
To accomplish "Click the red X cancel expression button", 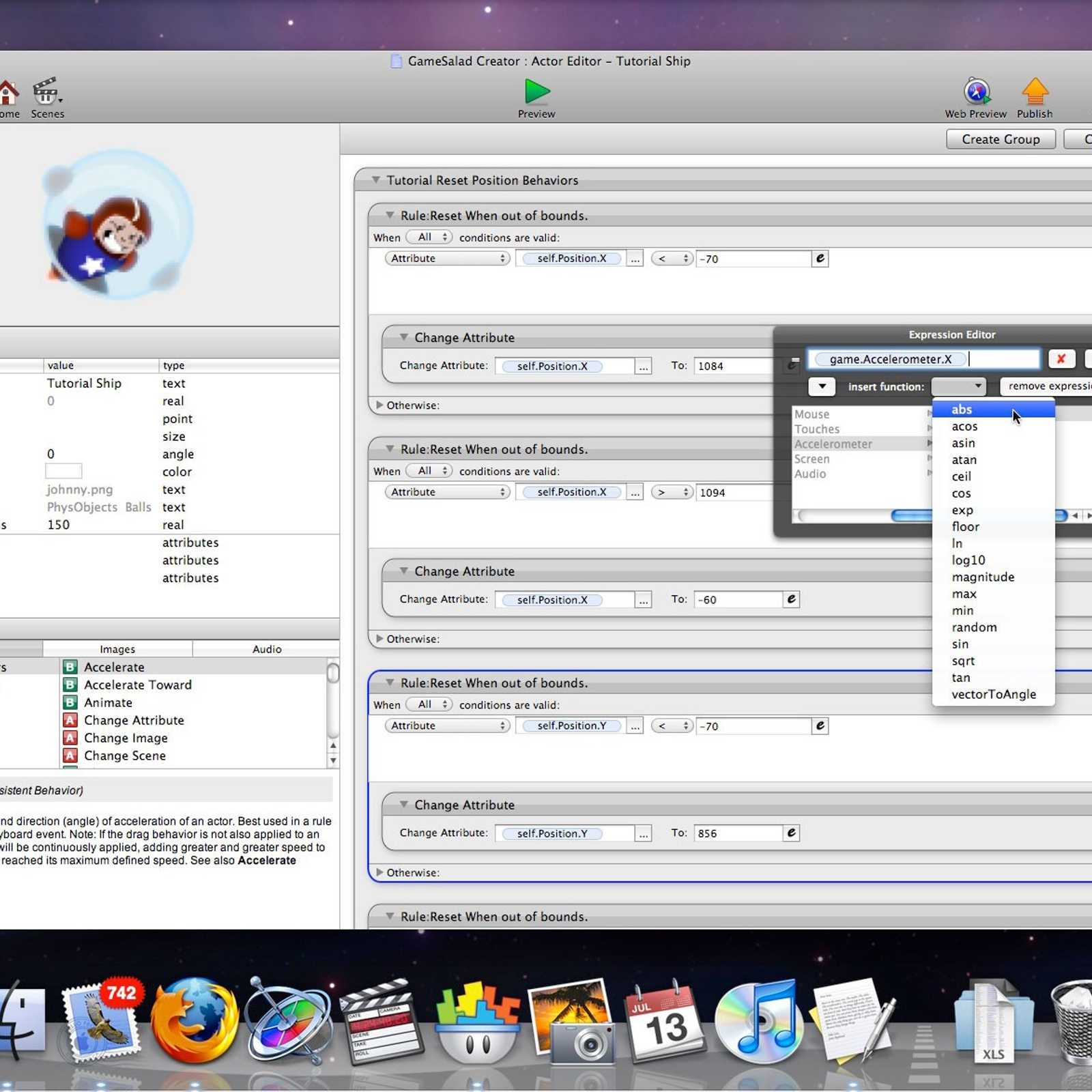I will click(1061, 359).
